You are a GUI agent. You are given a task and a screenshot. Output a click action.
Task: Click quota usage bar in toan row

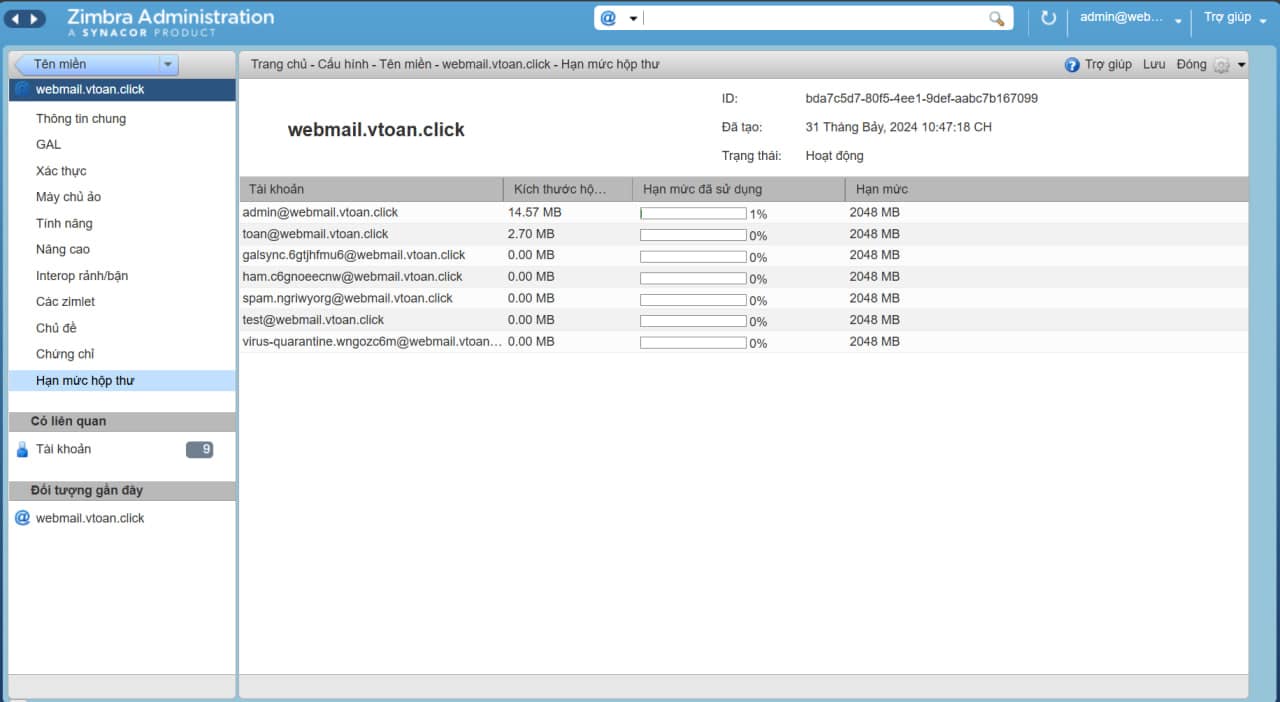[x=693, y=235]
